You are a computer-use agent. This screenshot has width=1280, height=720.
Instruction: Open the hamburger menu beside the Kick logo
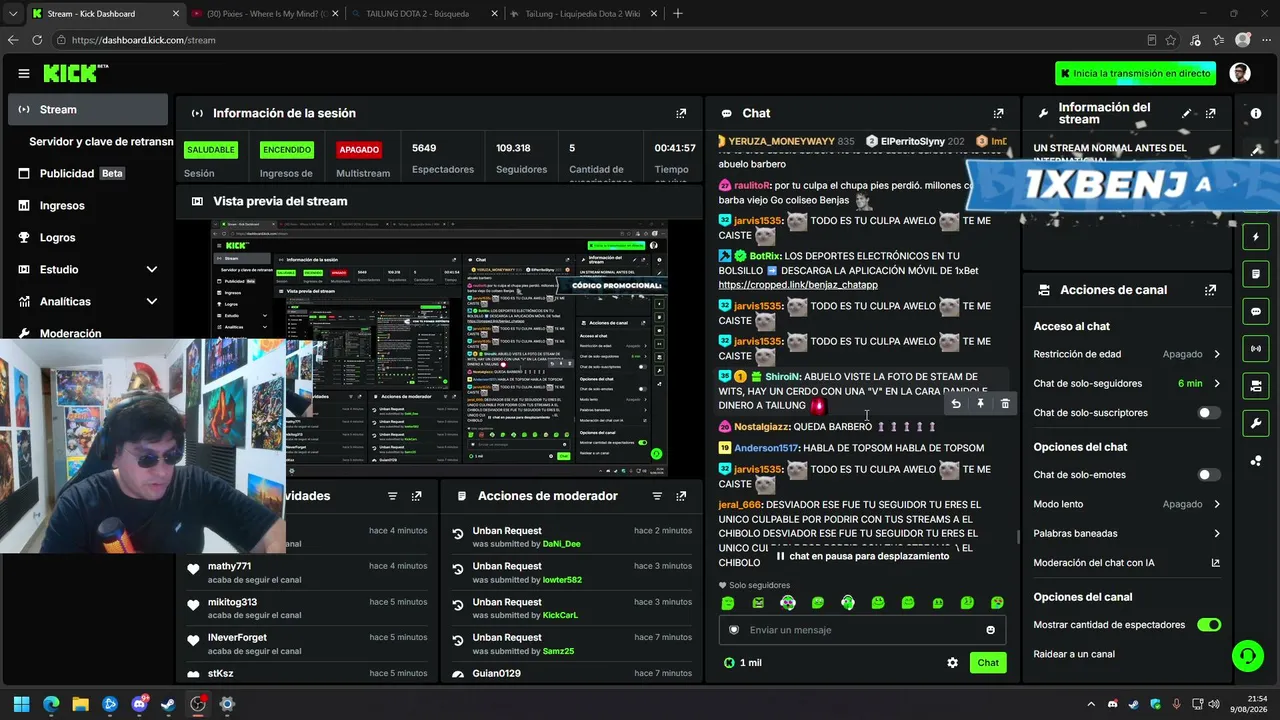coord(24,73)
